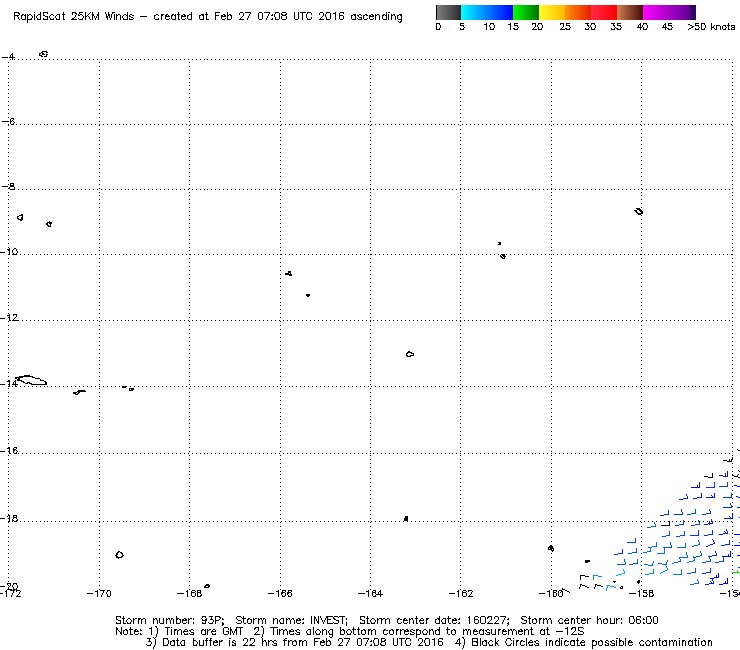Image resolution: width=740 pixels, height=650 pixels.
Task: Click the longitude axis label -164
Action: click(x=370, y=593)
